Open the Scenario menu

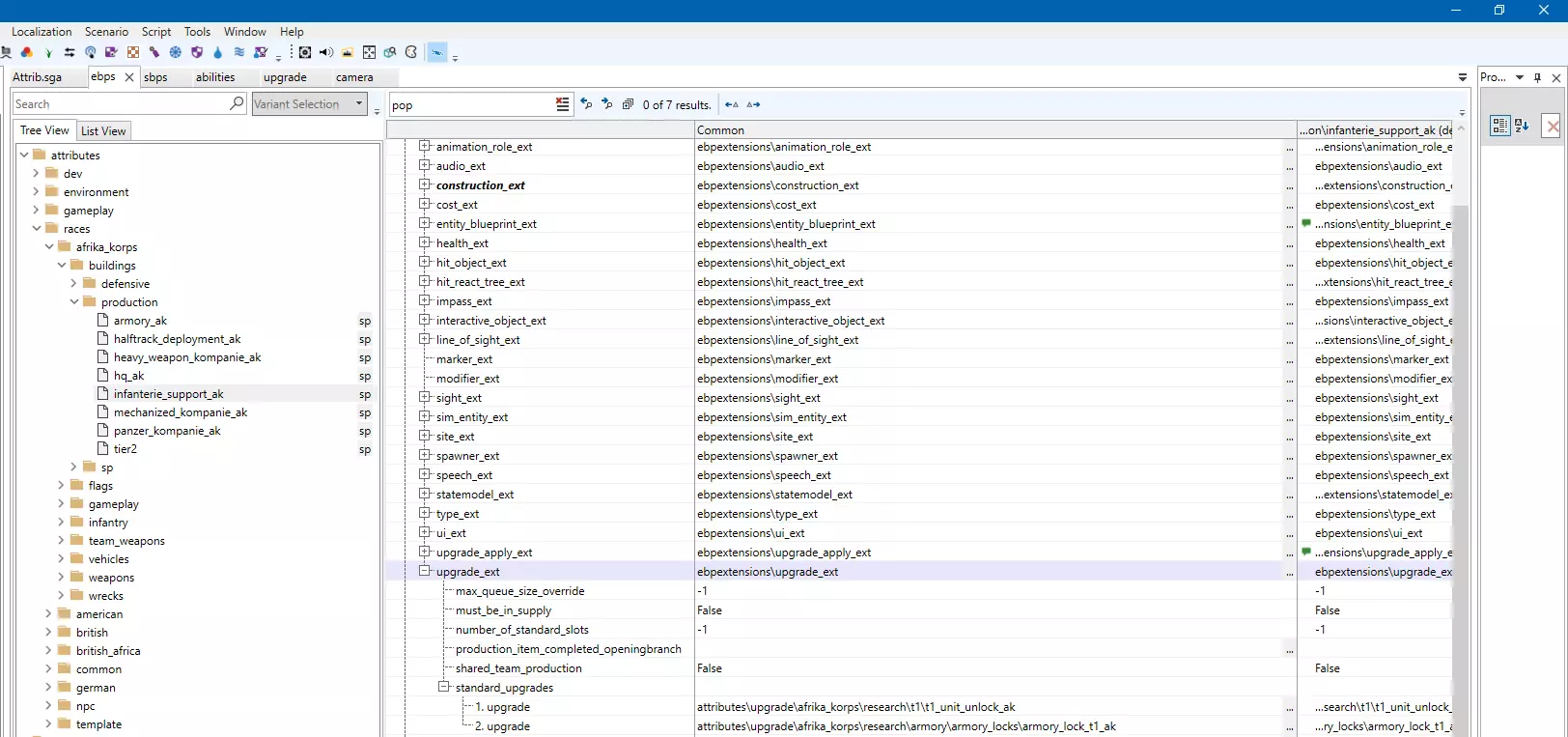[106, 32]
